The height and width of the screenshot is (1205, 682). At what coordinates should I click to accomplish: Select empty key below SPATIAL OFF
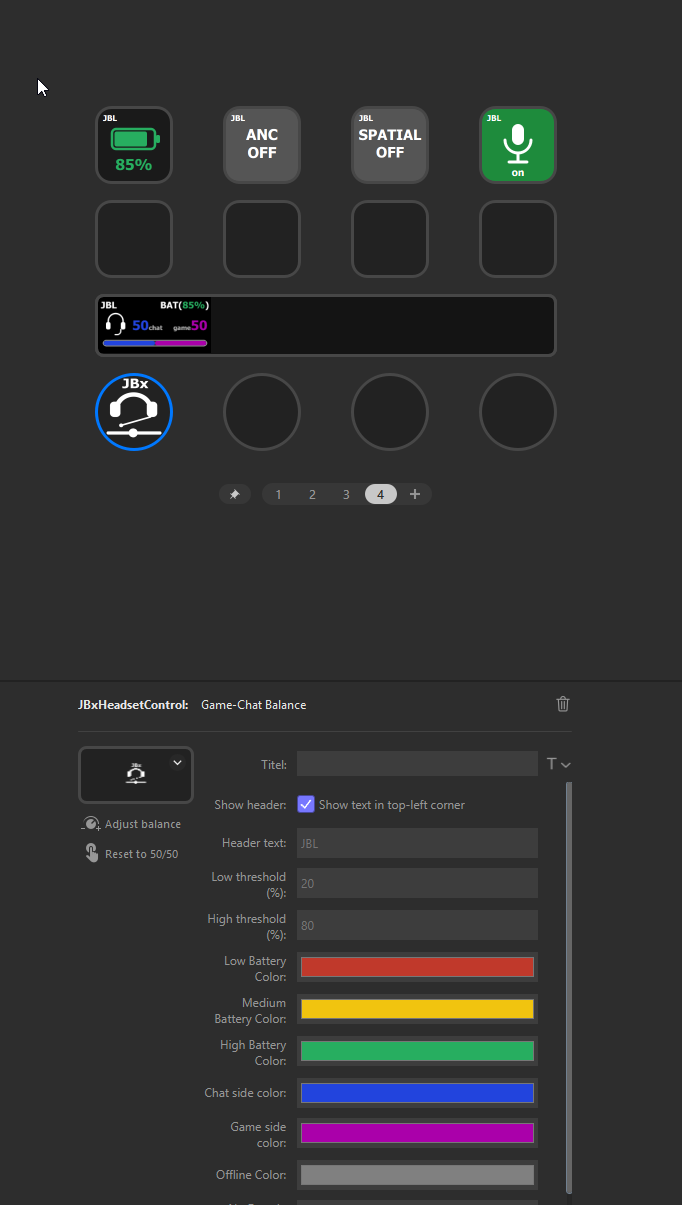[x=390, y=239]
